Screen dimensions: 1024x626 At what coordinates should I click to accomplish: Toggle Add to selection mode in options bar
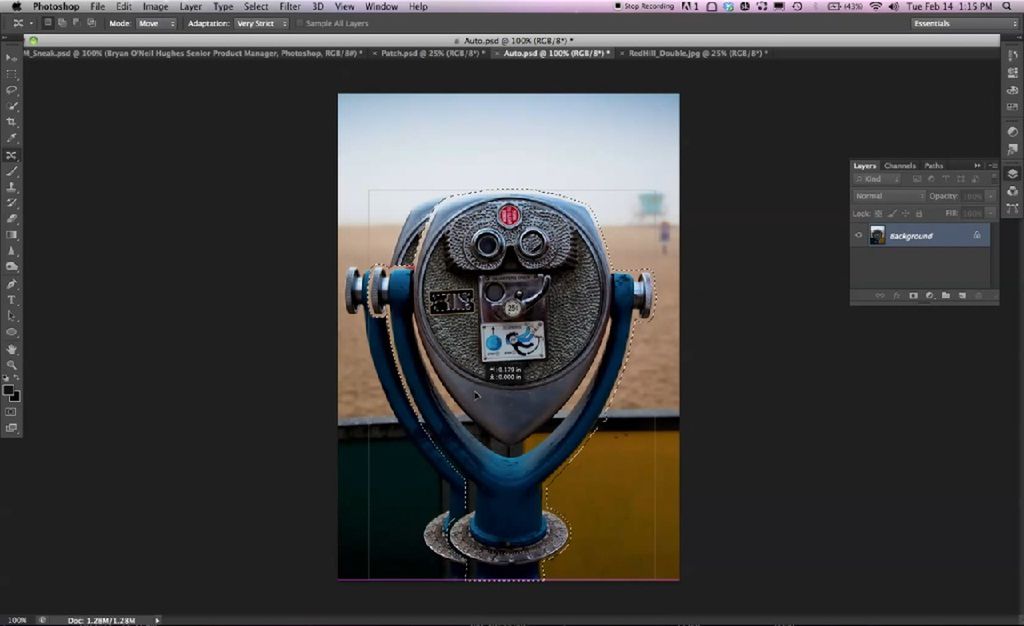coord(62,23)
